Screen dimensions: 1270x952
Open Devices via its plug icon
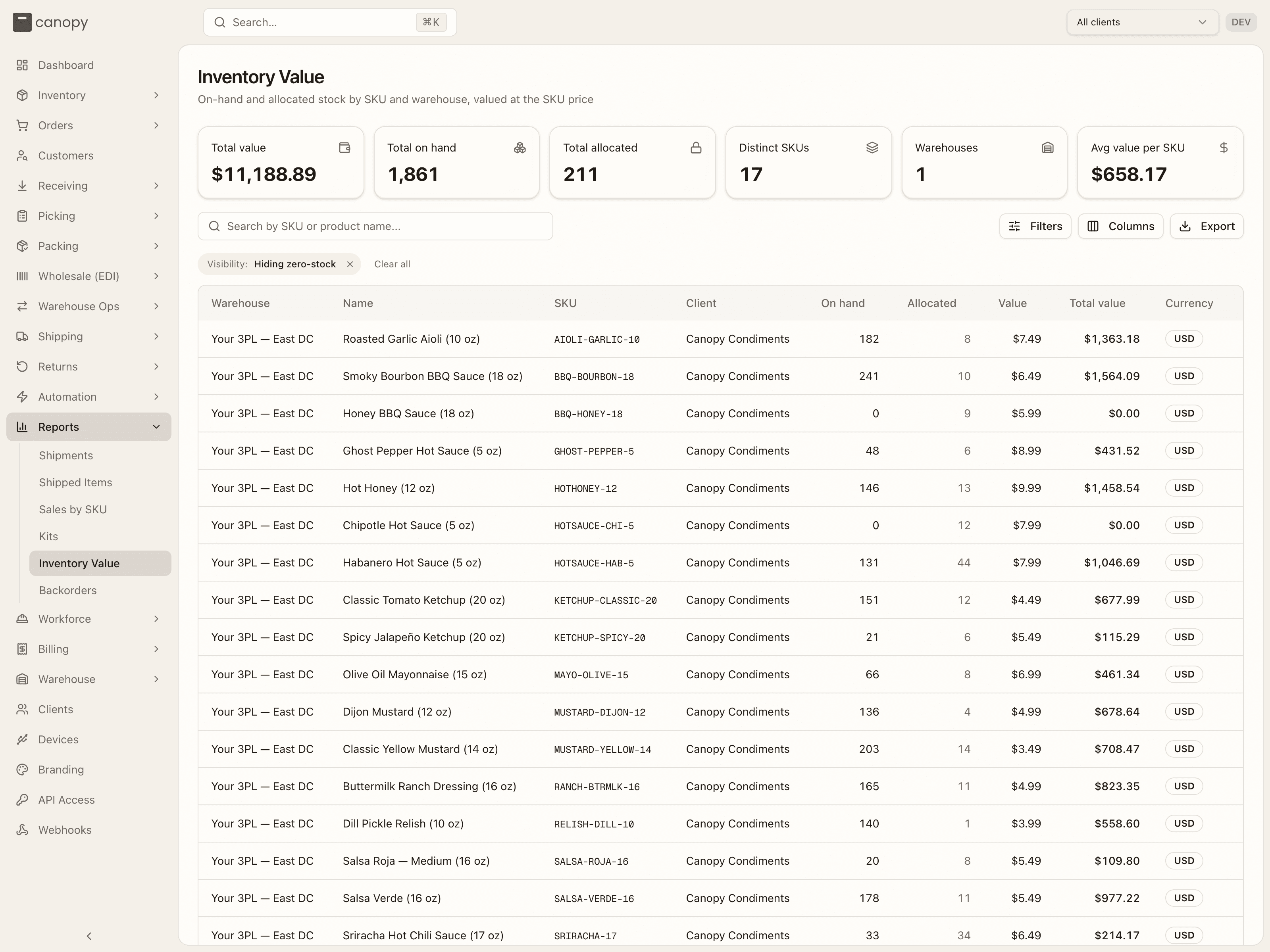coord(22,739)
